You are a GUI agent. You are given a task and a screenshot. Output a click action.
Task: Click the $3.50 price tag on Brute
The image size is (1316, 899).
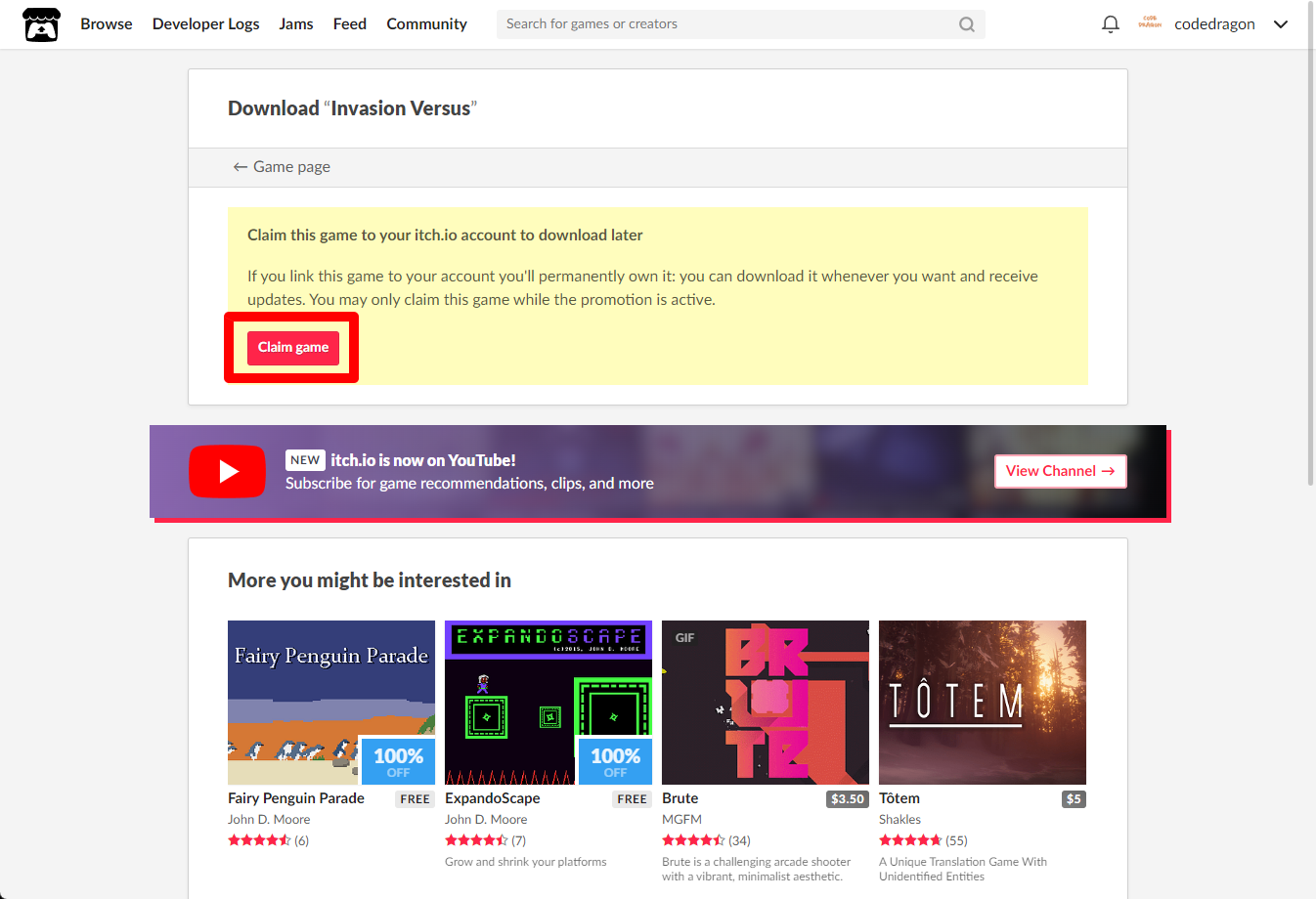coord(848,799)
